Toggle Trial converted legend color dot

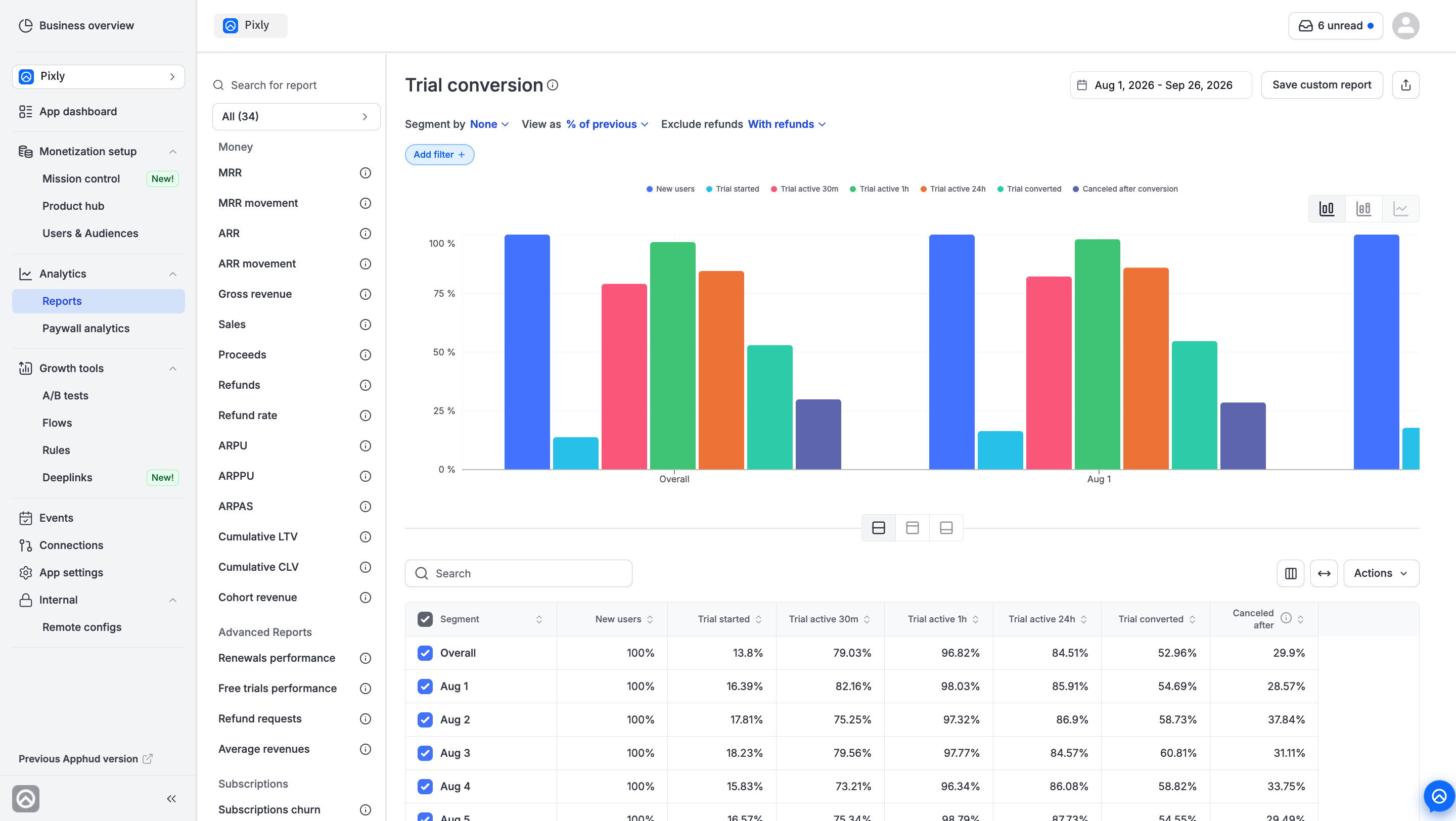coord(1000,189)
